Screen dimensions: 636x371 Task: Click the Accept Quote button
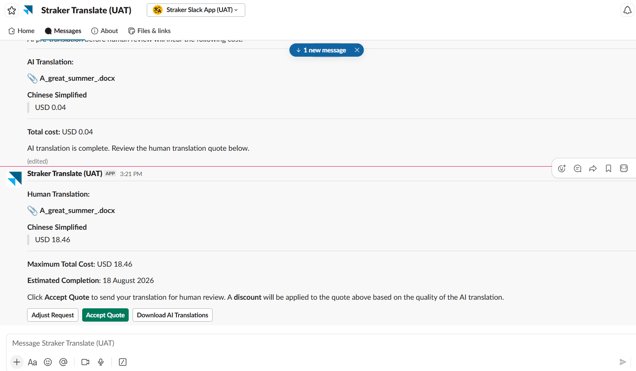click(105, 315)
